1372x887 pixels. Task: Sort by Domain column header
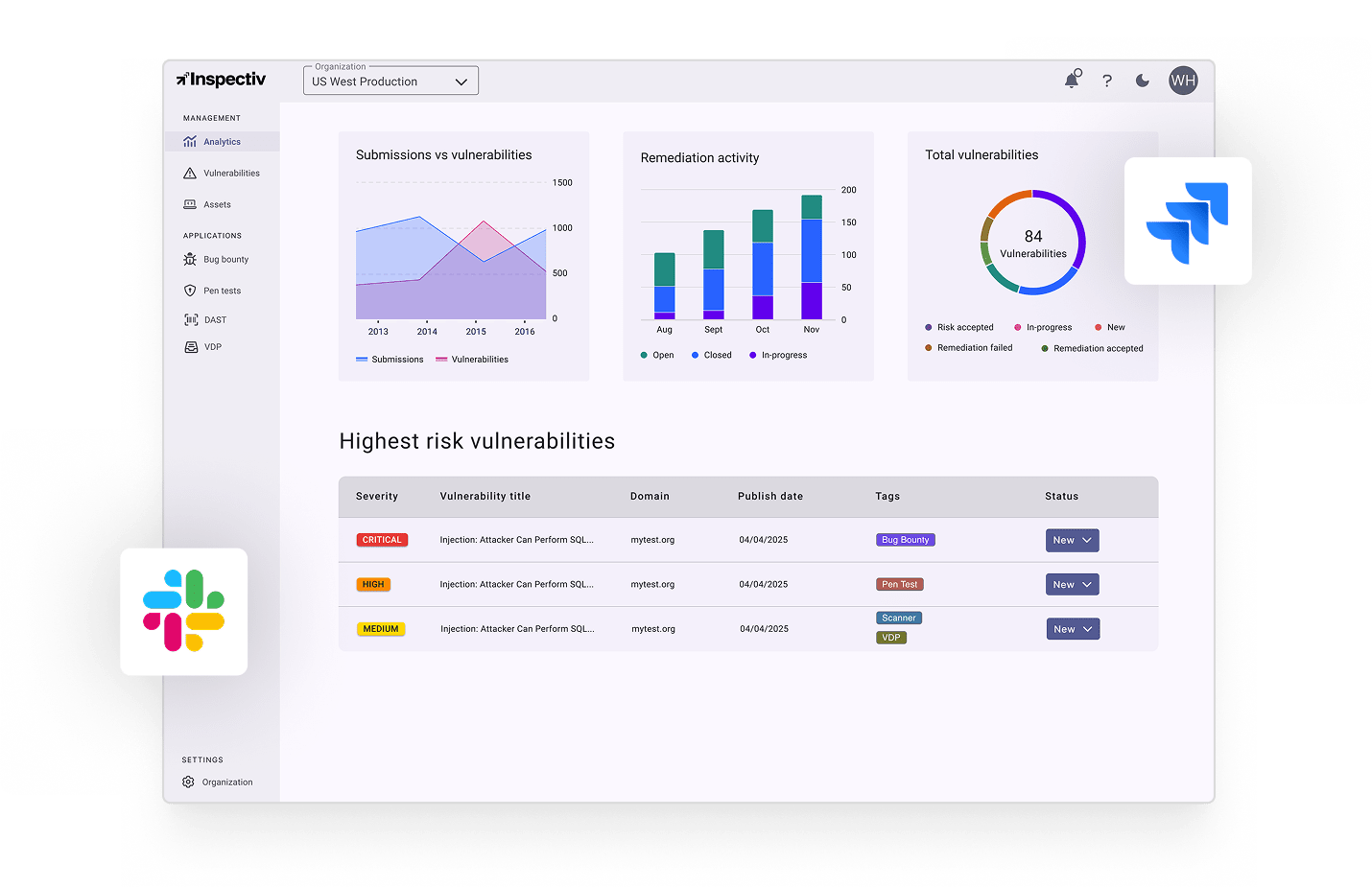click(650, 497)
